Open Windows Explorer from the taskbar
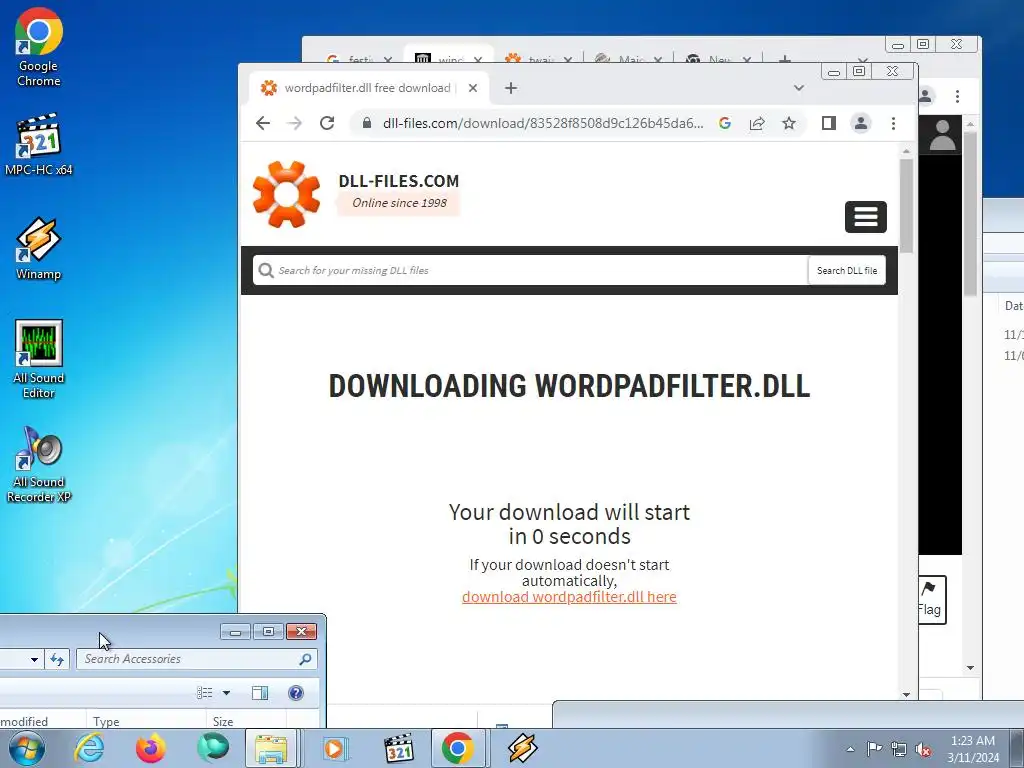Image resolution: width=1024 pixels, height=768 pixels. (x=271, y=748)
